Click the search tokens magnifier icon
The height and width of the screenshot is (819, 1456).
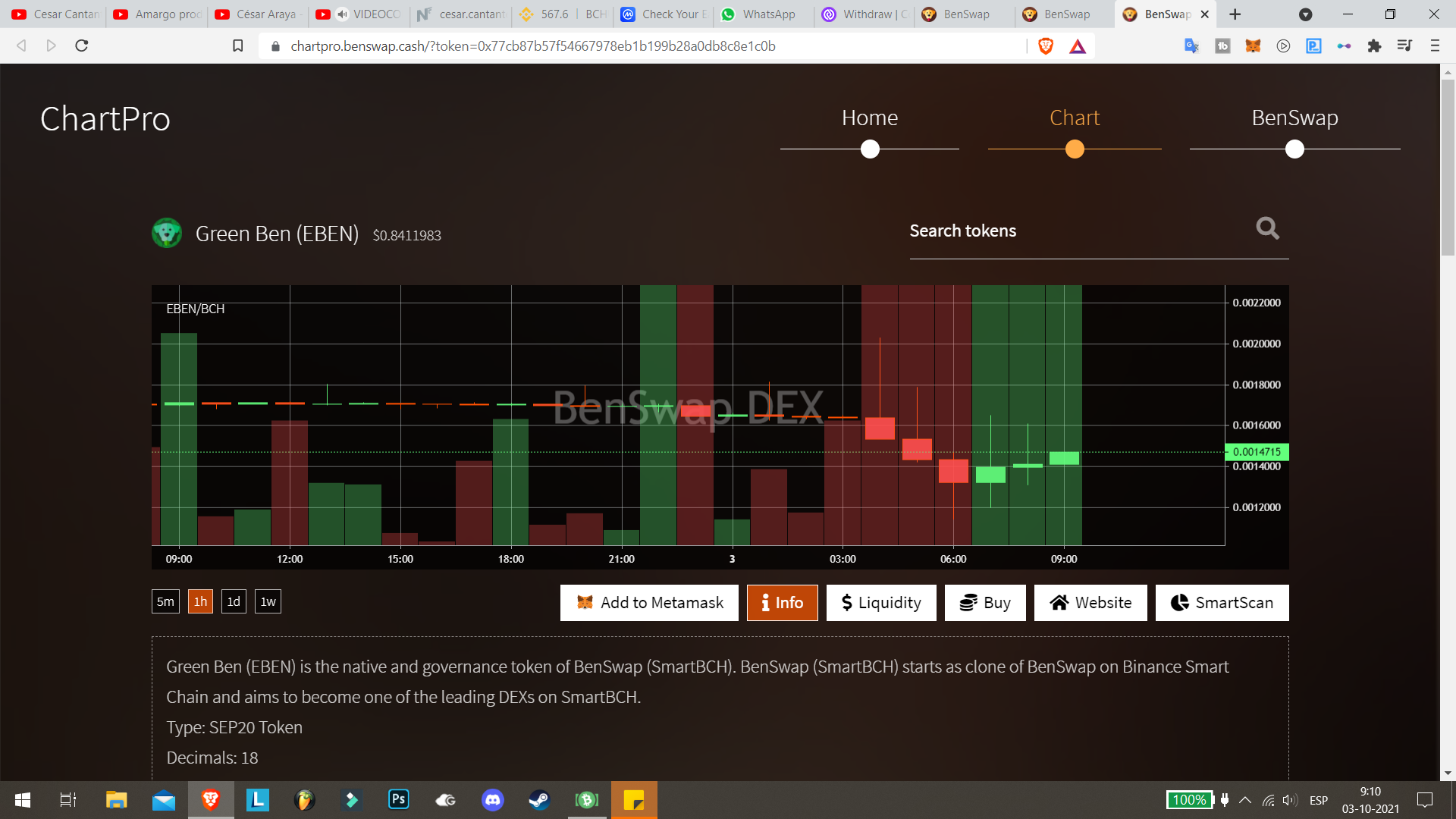coord(1267,228)
